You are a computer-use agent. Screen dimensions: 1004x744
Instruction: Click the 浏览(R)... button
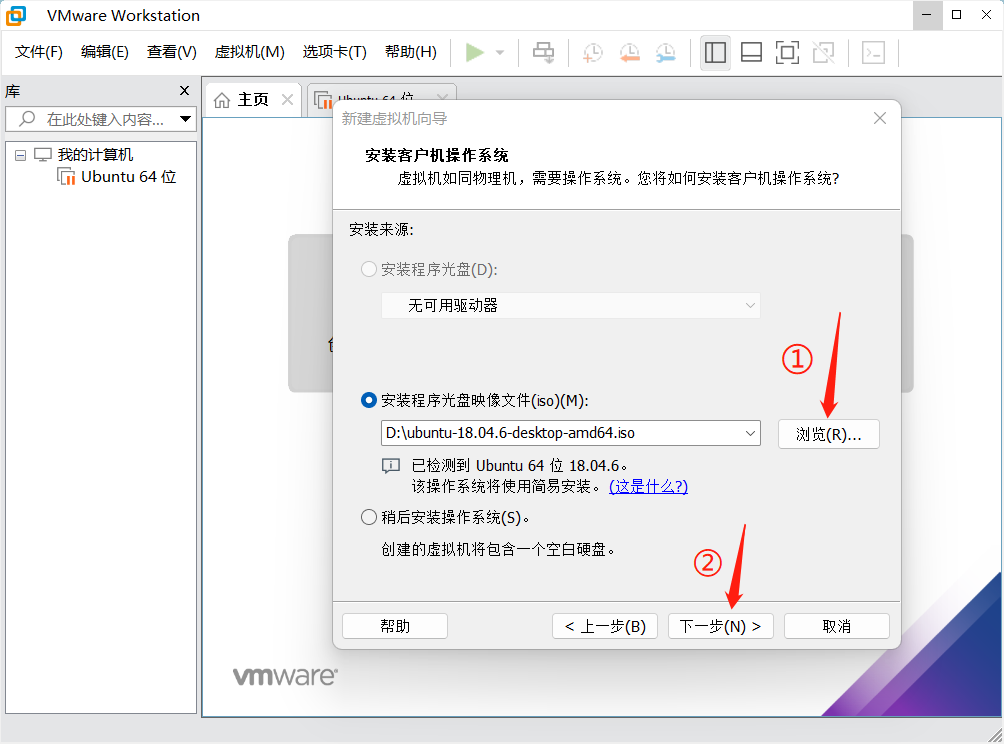tap(829, 434)
